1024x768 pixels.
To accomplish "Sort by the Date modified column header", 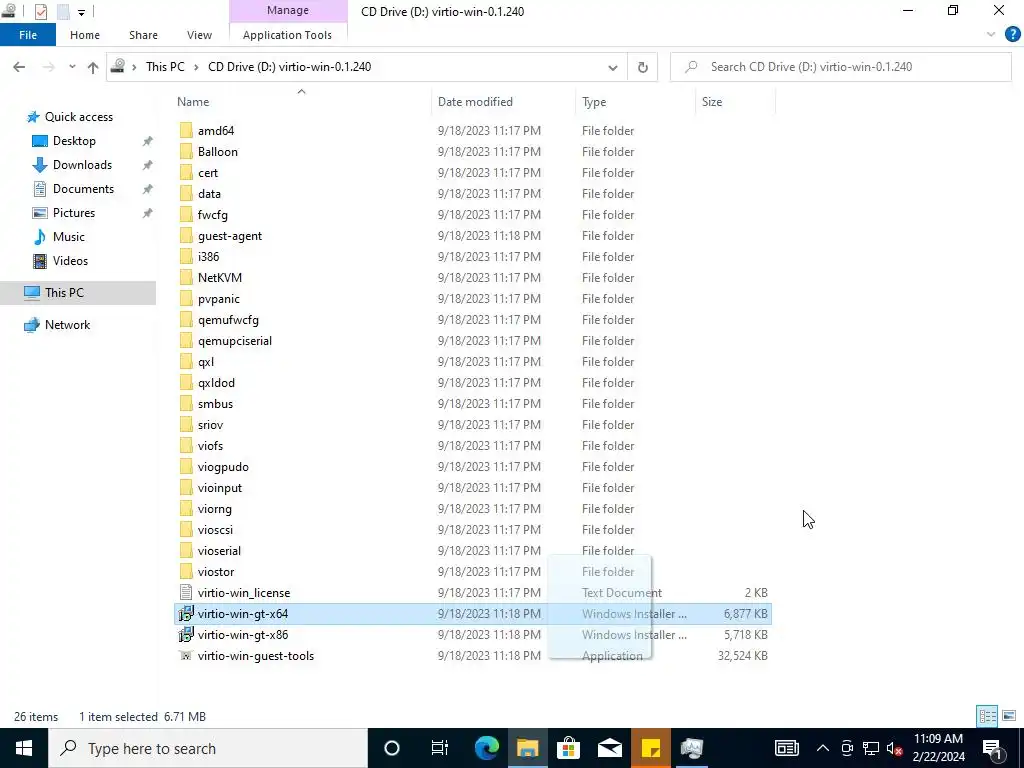I will point(475,102).
